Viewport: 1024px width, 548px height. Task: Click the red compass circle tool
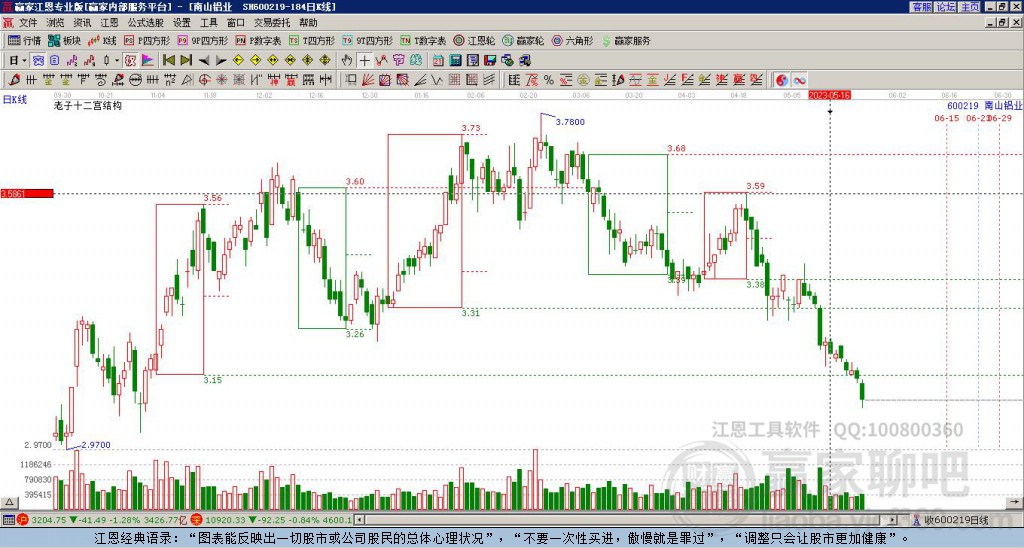pyautogui.click(x=204, y=80)
